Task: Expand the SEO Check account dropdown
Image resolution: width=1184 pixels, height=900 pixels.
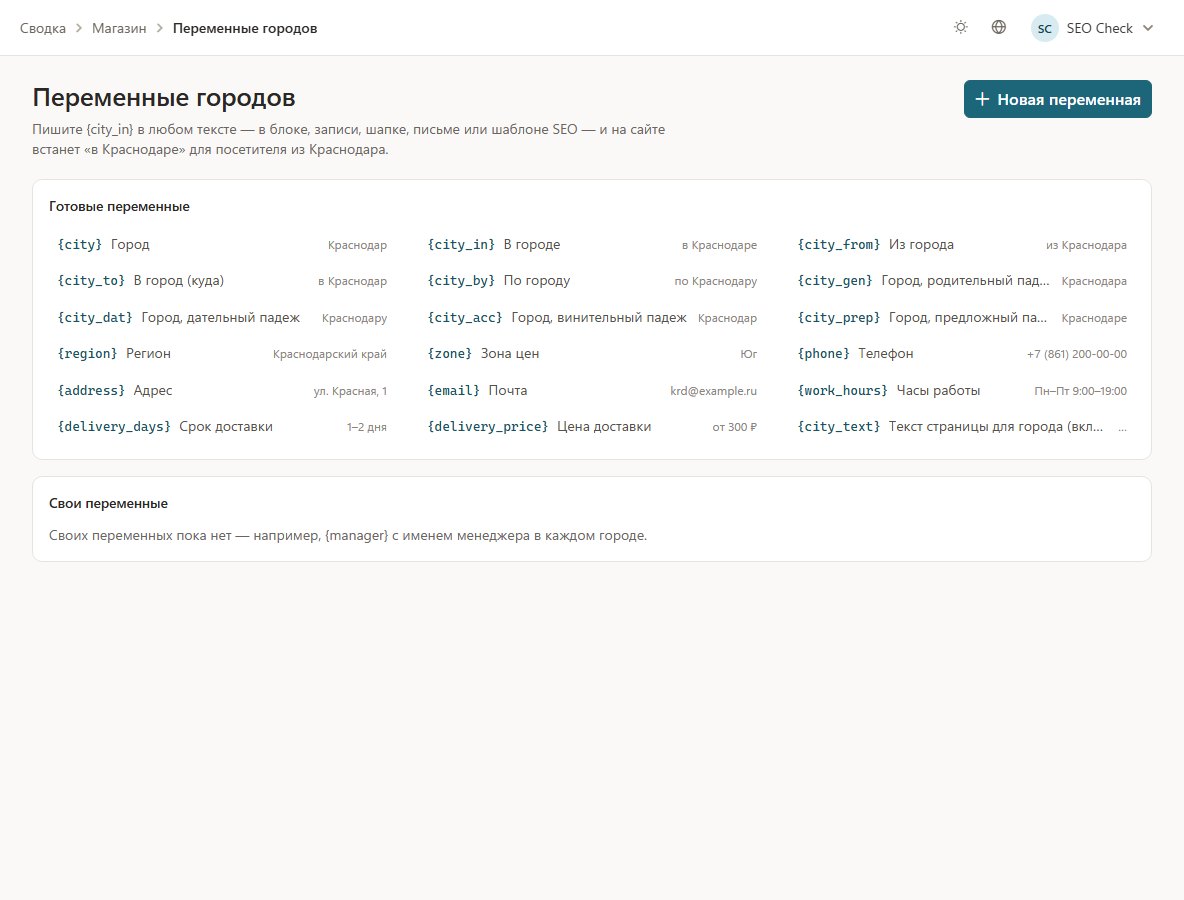Action: click(x=1092, y=28)
